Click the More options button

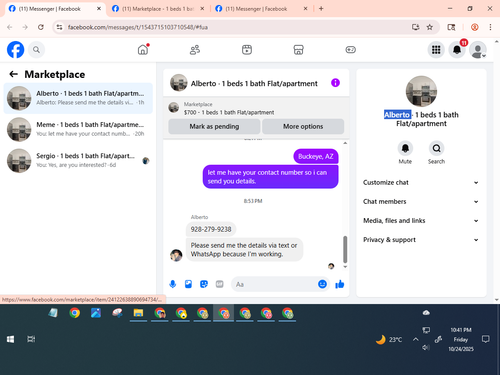(x=303, y=126)
